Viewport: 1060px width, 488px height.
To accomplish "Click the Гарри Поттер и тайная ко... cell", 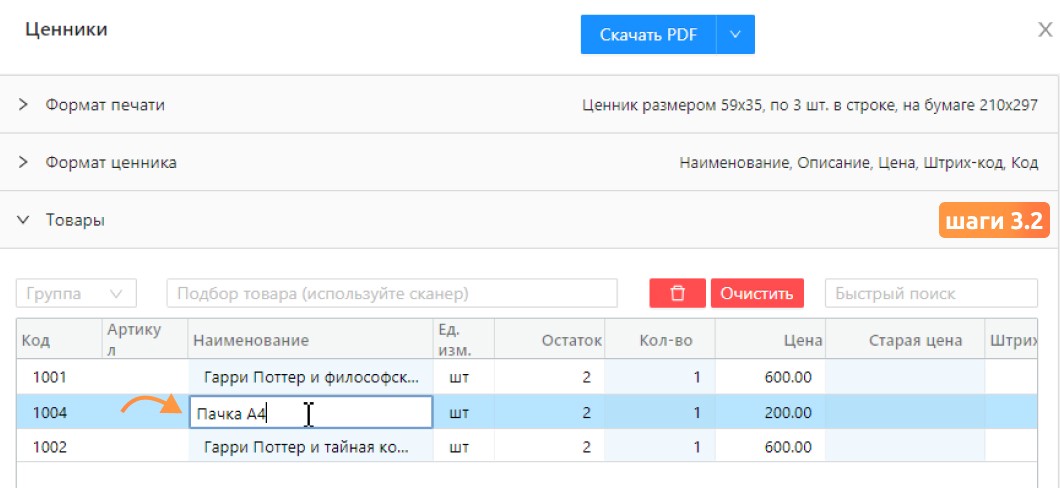I will (x=311, y=447).
